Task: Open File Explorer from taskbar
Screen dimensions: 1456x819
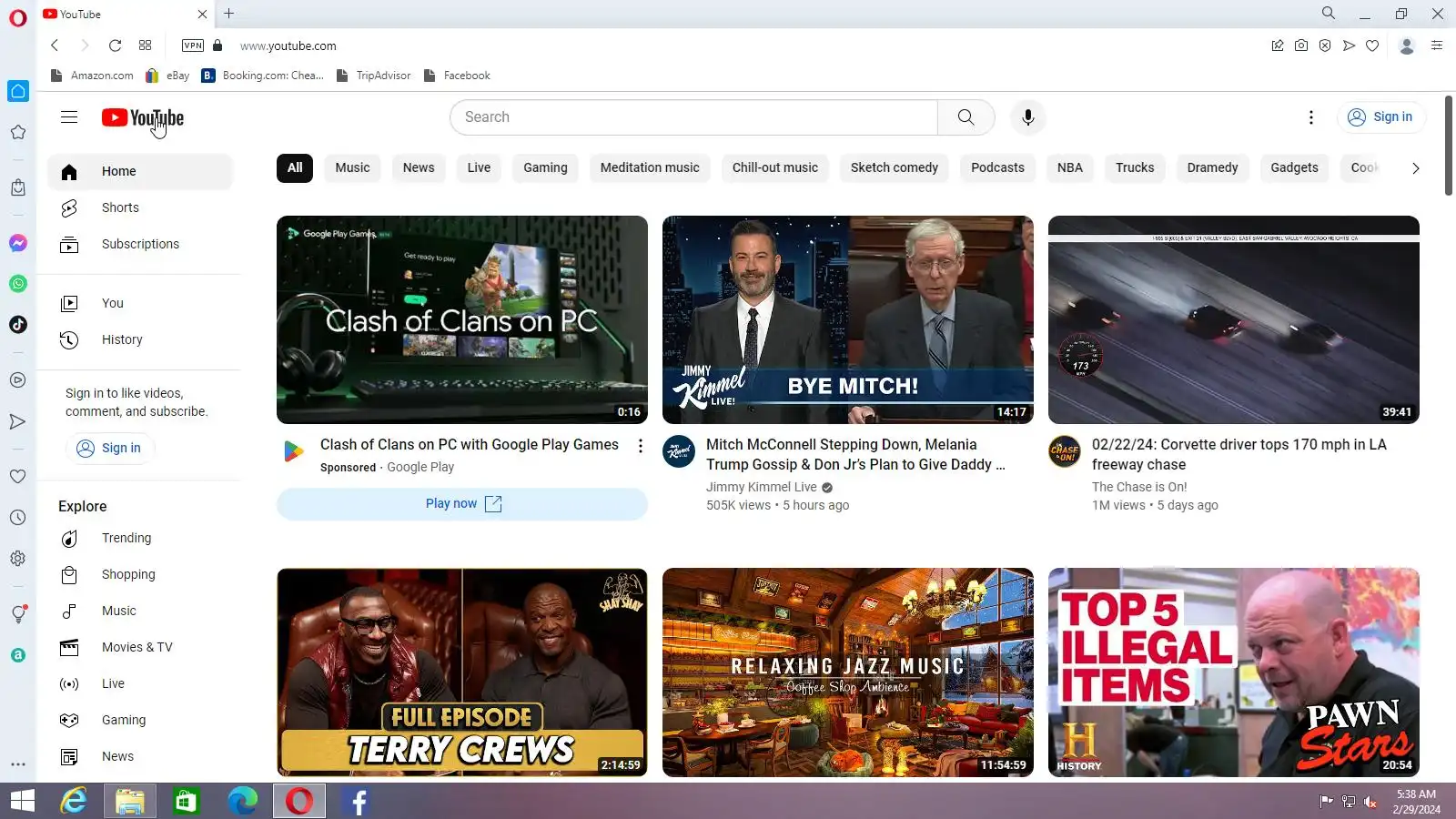Action: tap(130, 802)
